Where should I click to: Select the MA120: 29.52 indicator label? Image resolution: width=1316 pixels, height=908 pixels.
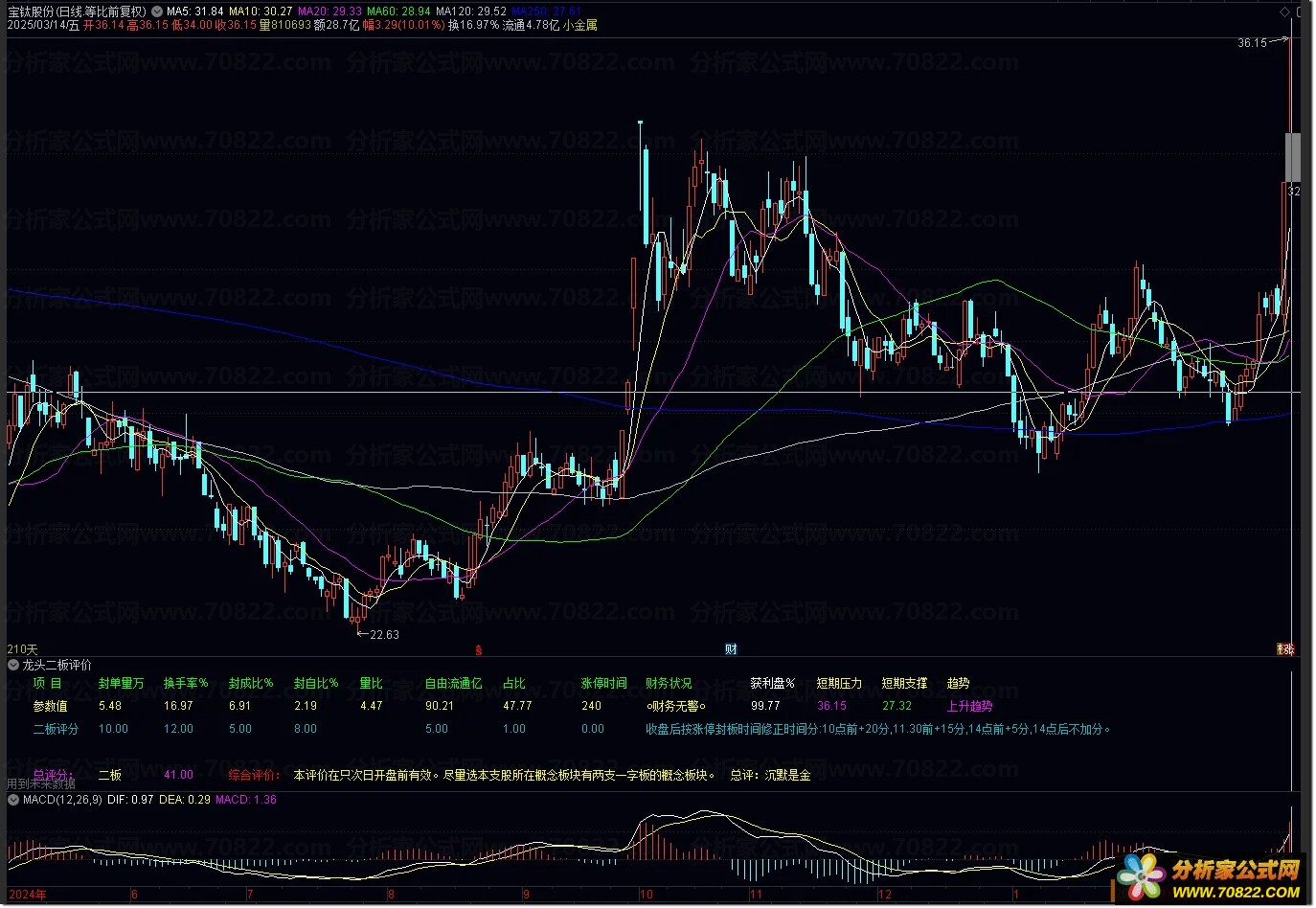471,11
